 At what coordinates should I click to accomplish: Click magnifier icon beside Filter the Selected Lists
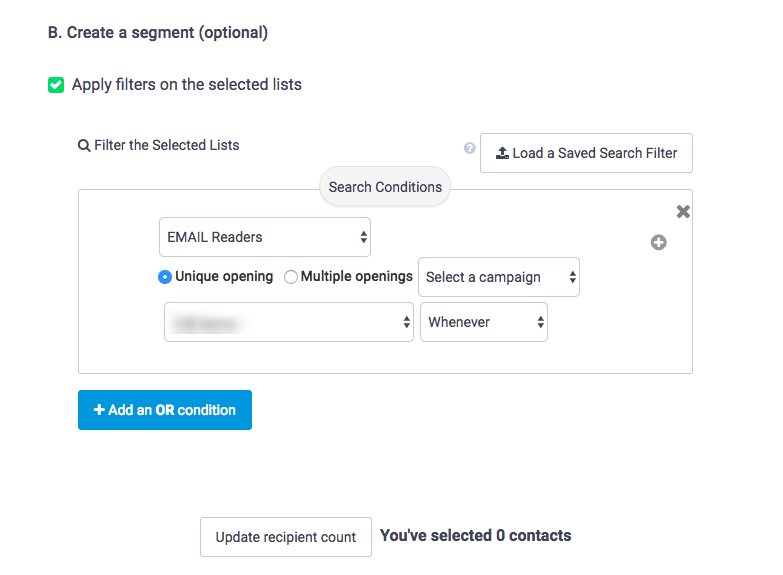(84, 145)
